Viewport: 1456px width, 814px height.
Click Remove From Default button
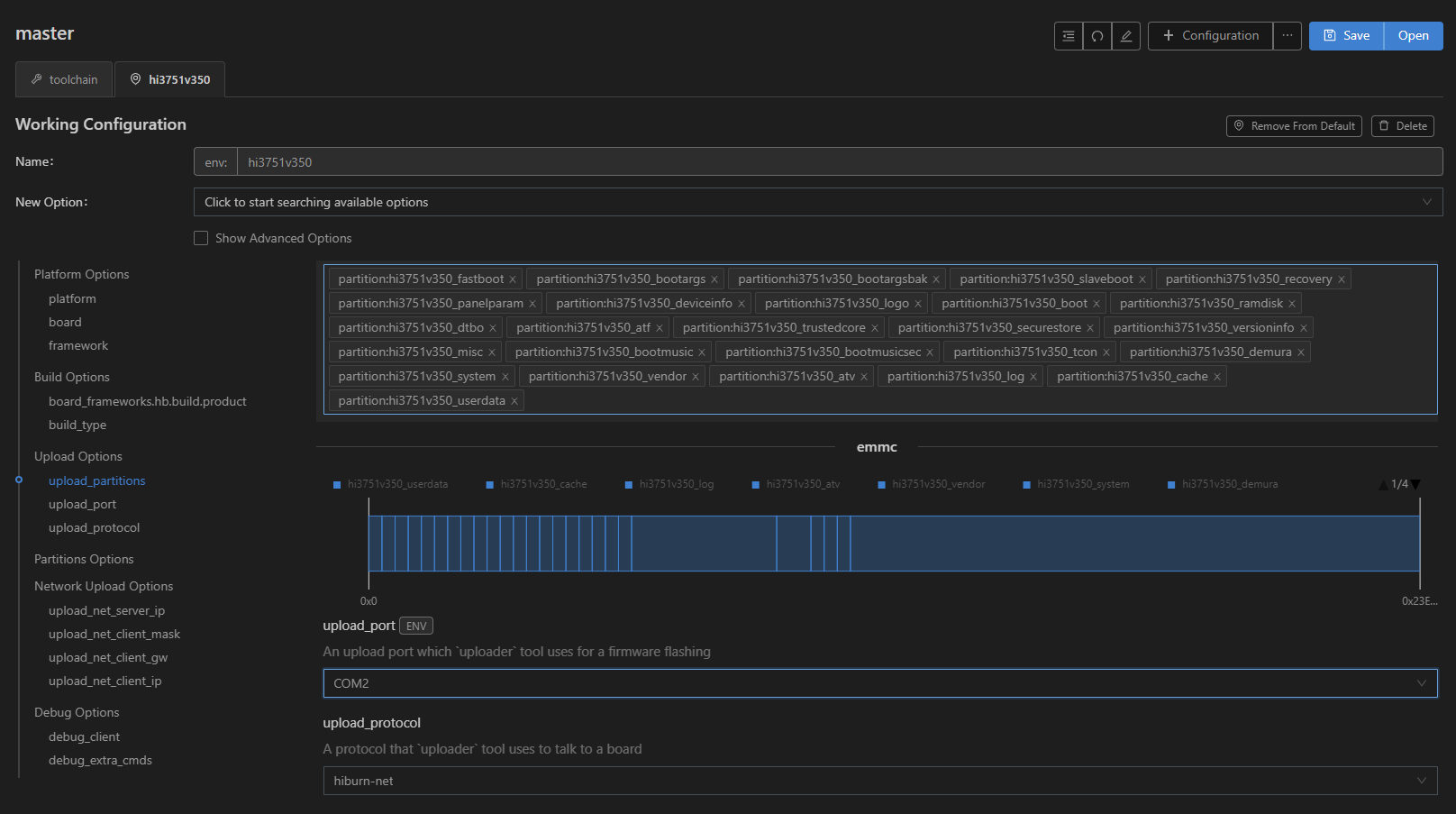click(1293, 126)
